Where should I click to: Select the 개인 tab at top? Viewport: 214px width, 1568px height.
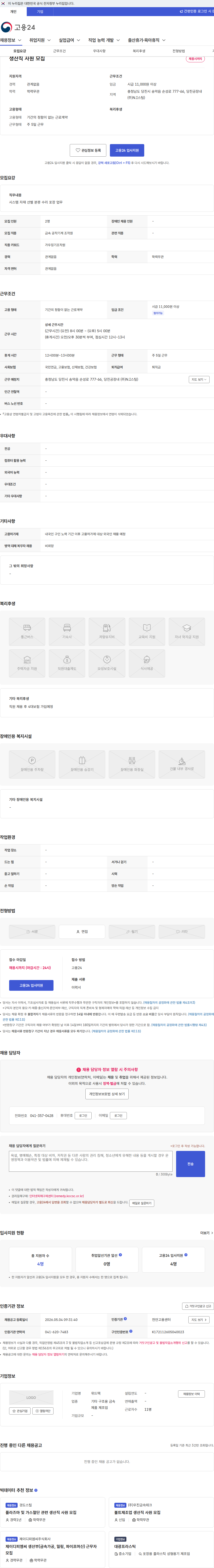13,12
